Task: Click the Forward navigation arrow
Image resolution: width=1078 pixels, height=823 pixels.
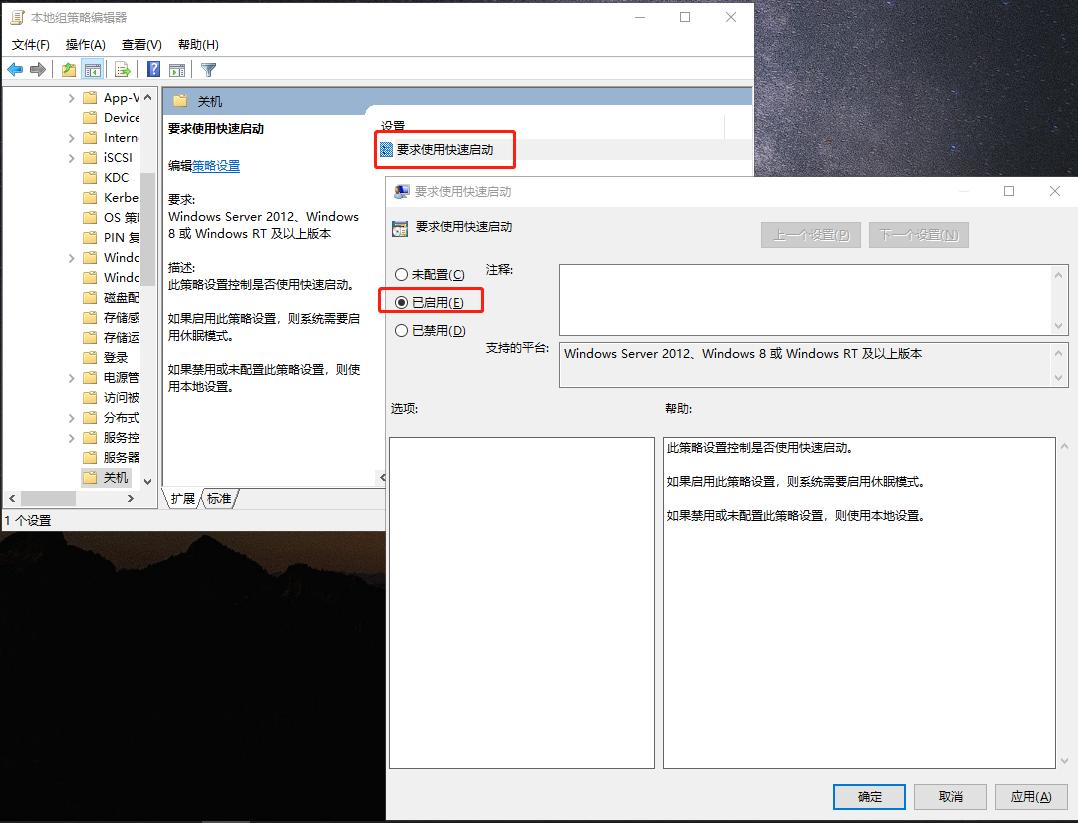Action: tap(38, 69)
